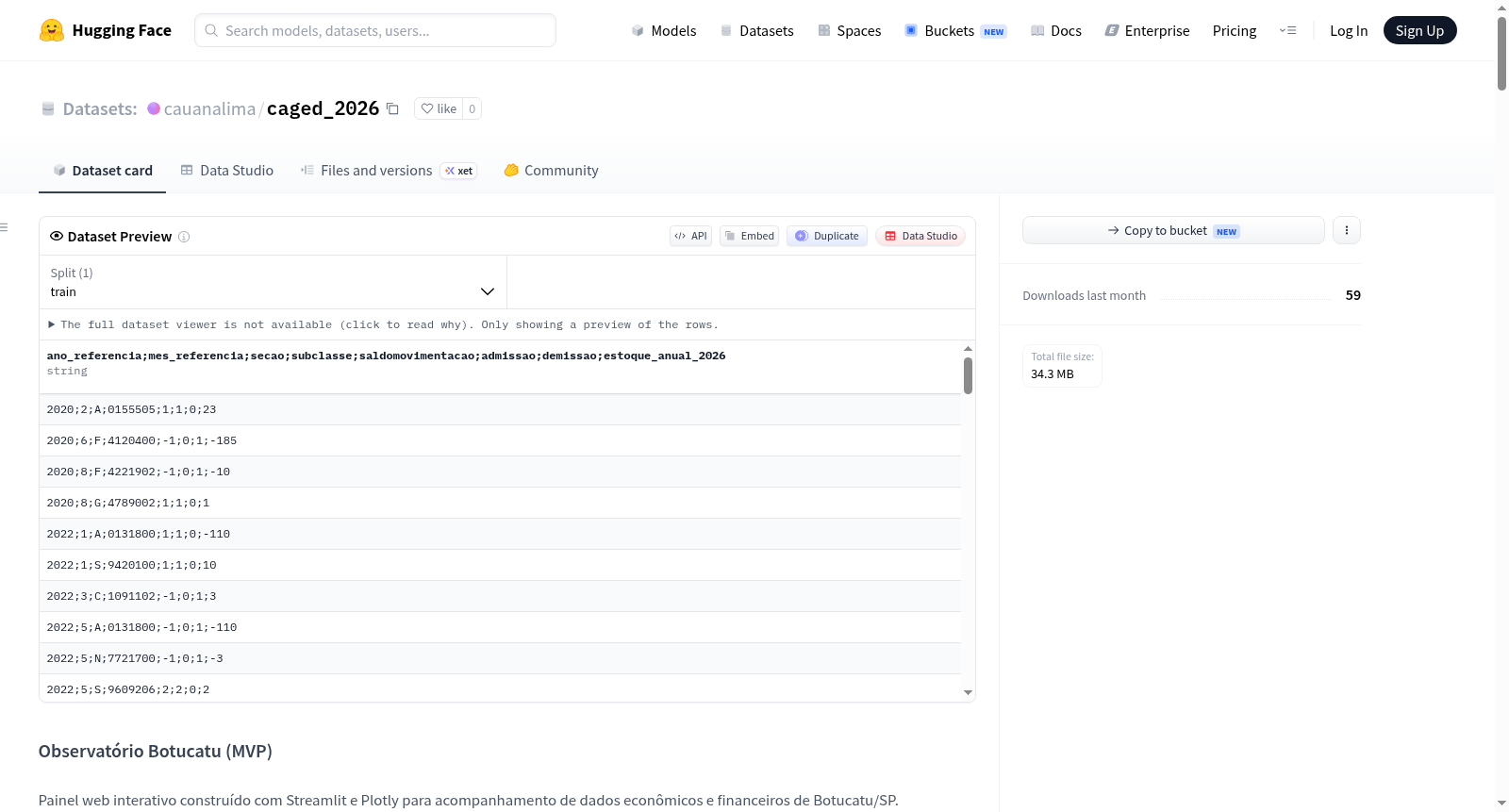Expand the full dataset viewer notice
Screen dimensions: 1509x812
[x=383, y=324]
